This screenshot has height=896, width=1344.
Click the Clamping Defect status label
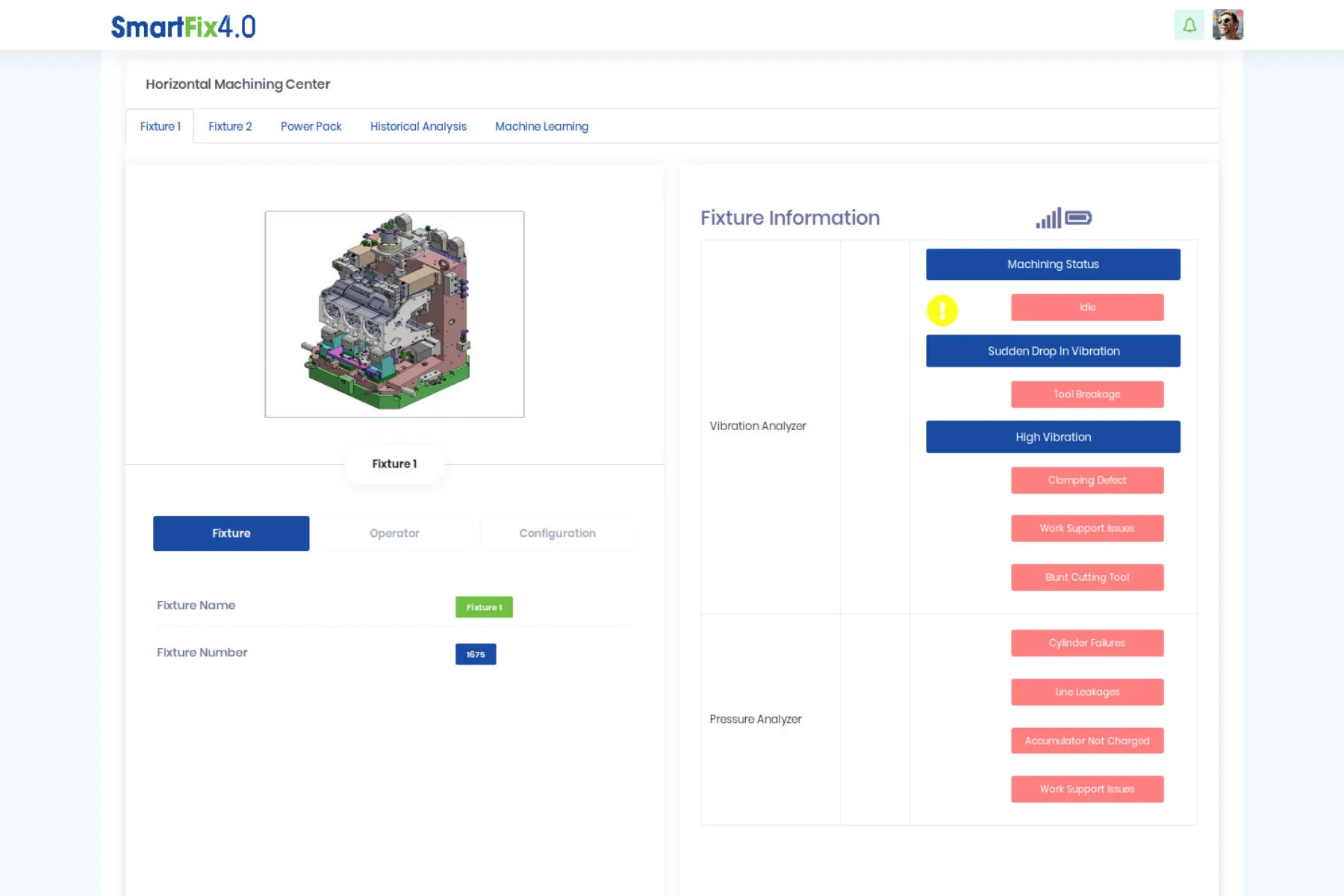click(x=1087, y=480)
